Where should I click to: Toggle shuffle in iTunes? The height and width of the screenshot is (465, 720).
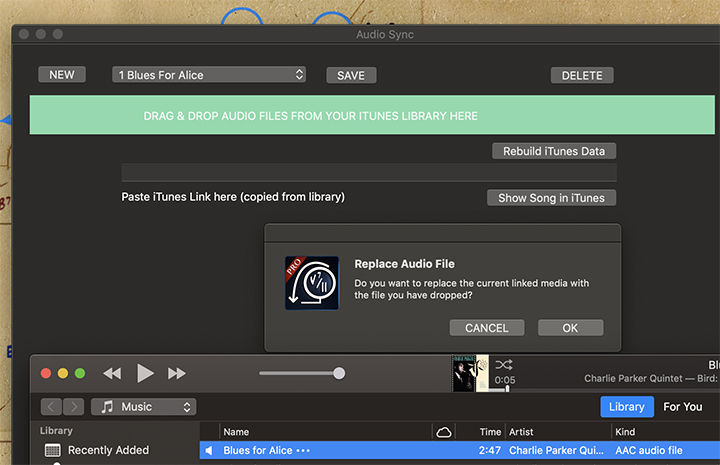(x=503, y=365)
